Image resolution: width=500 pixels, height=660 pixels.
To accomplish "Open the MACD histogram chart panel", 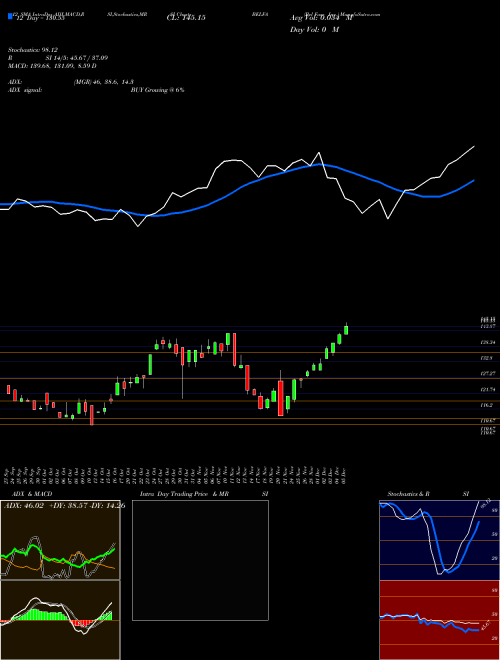I will tap(60, 620).
